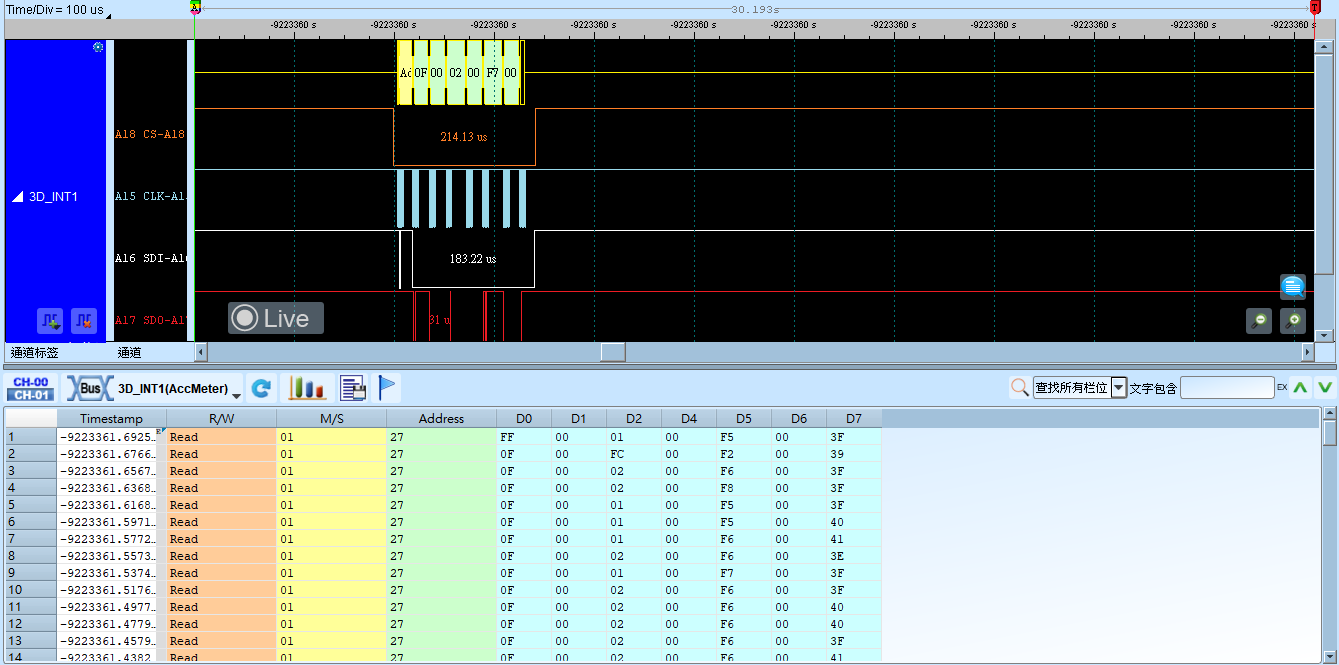Click the waveform vertical scroll down arrow
The image size is (1339, 665).
coord(1325,335)
